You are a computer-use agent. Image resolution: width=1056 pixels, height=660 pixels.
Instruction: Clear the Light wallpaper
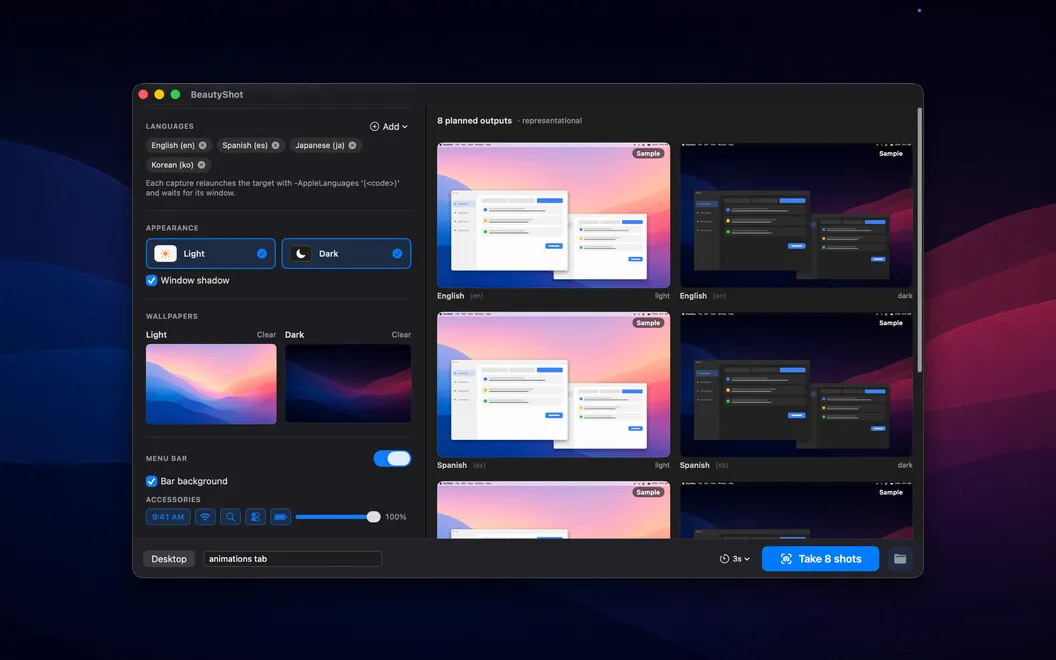pyautogui.click(x=266, y=335)
